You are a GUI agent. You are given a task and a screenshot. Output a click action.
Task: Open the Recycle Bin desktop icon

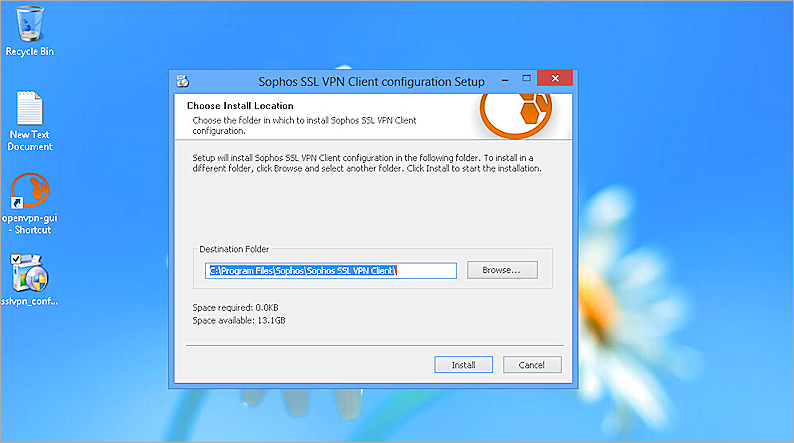(x=29, y=31)
